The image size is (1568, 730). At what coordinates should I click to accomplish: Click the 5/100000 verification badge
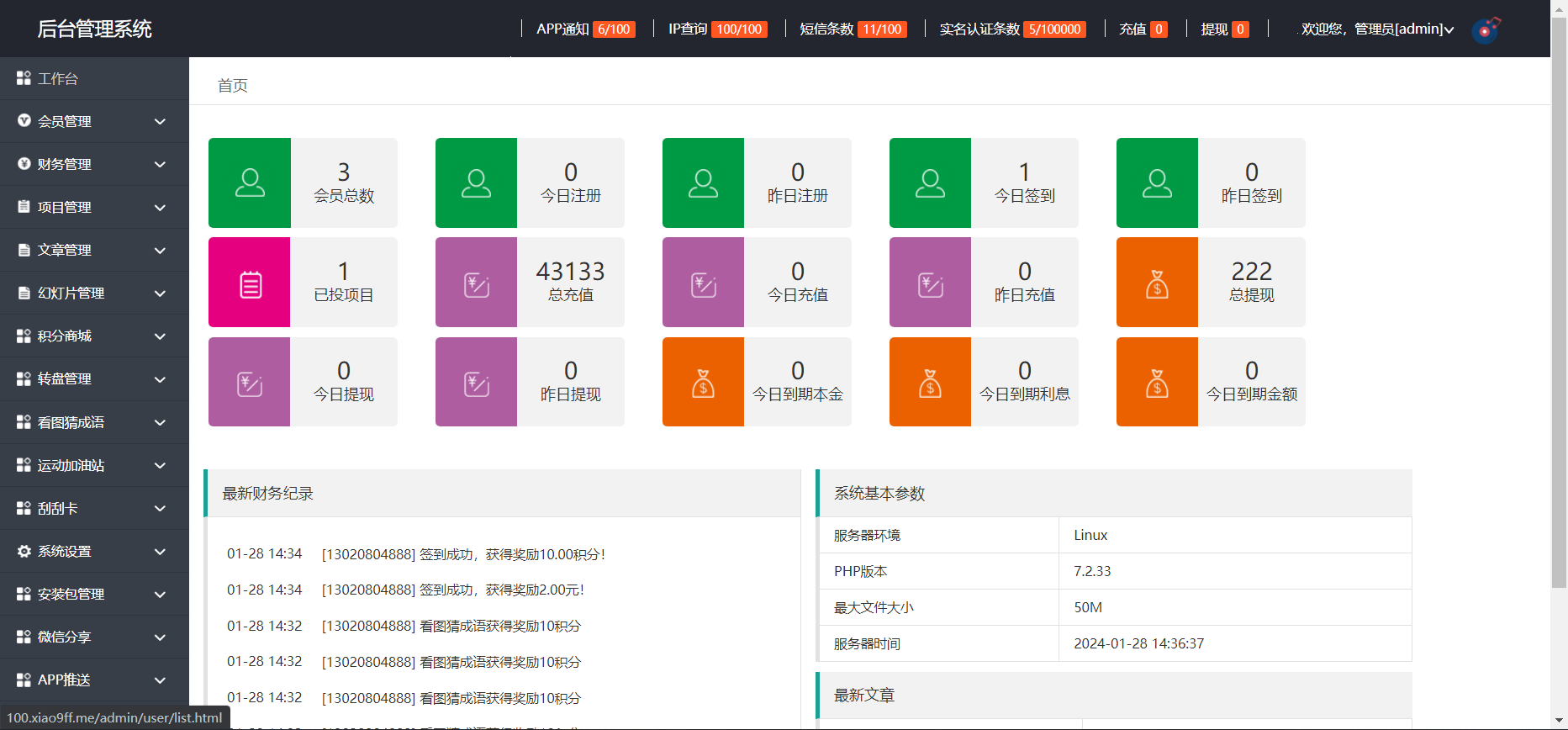pos(1055,29)
